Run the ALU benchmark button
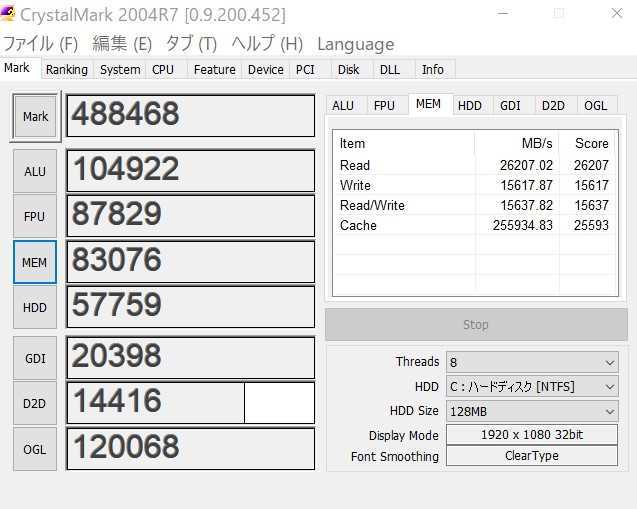637x509 pixels. pos(35,171)
